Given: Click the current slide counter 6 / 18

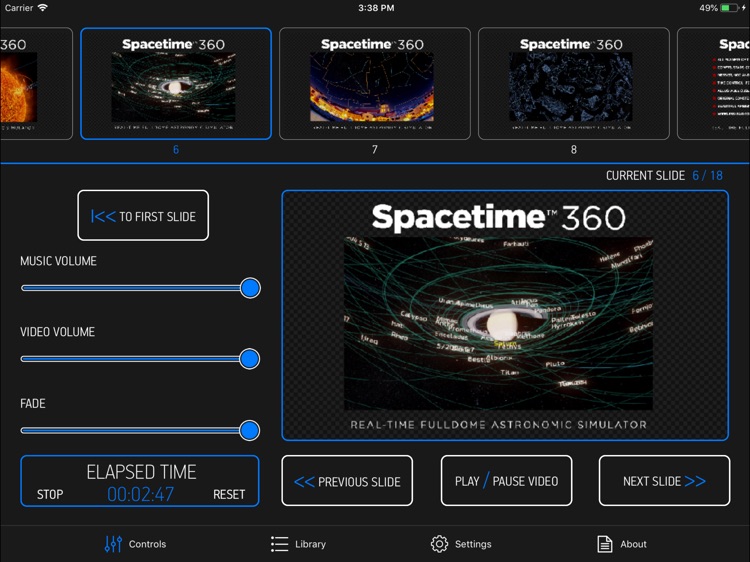Looking at the screenshot, I should click(x=707, y=176).
